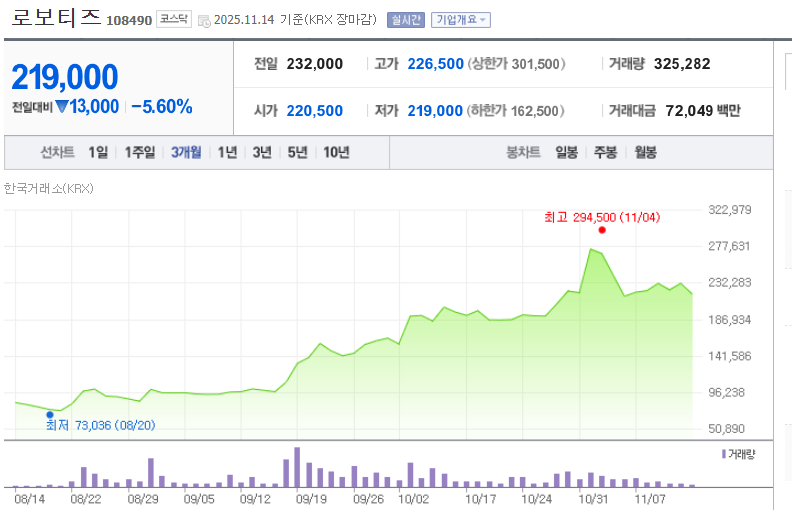Click the stock code 108490
Viewport: 792px width, 510px height.
129,20
